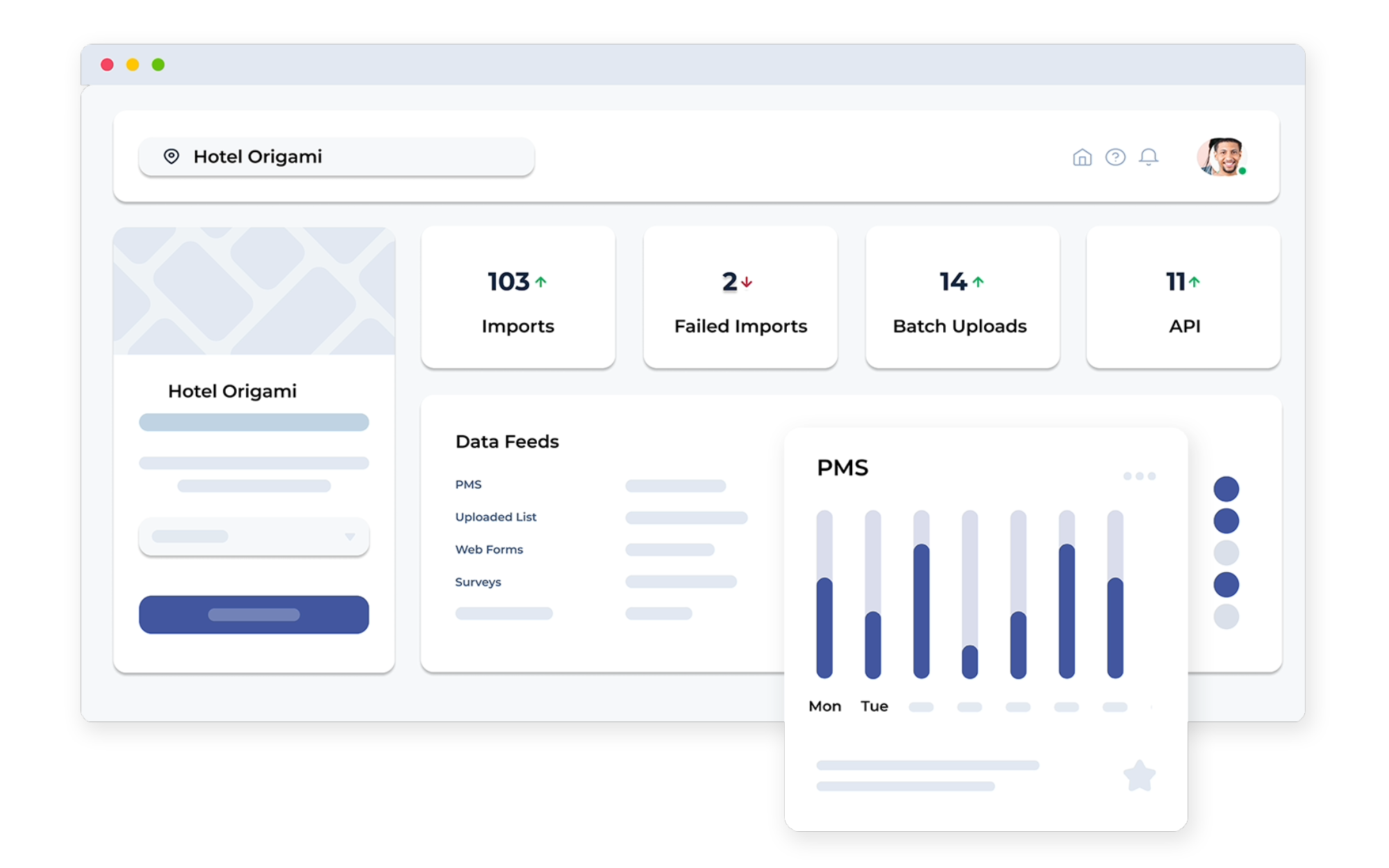Open the 103 Imports stat card
The width and height of the screenshot is (1389, 868).
(518, 297)
